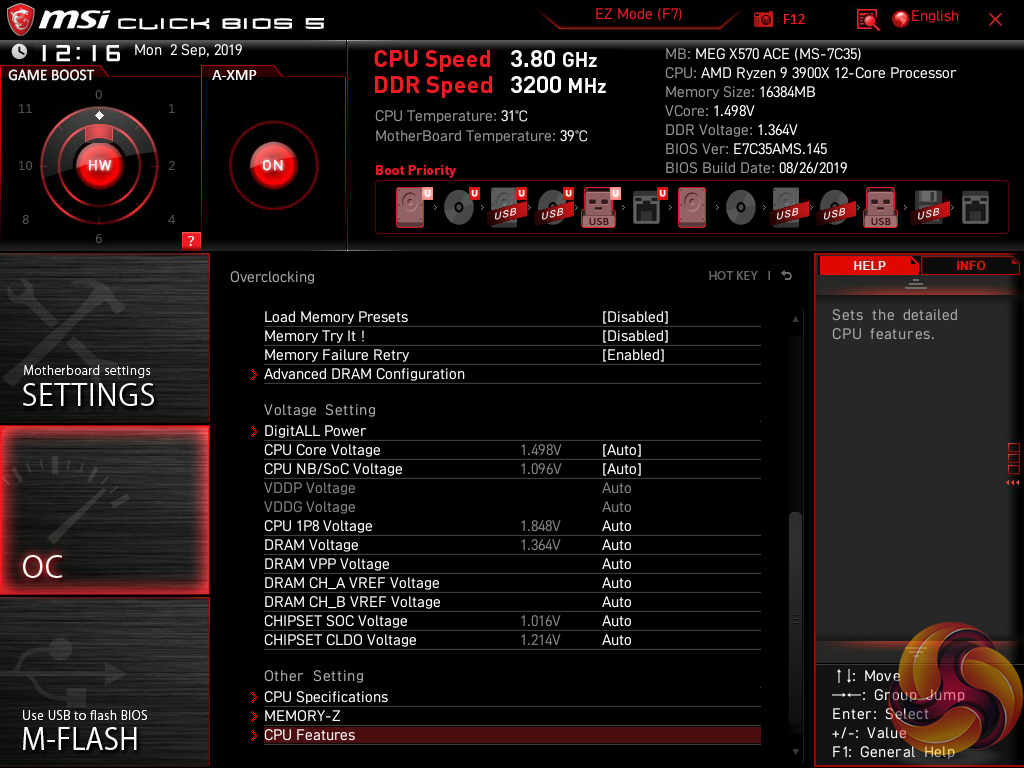Open CPU NB/SoC Voltage Auto dropdown
Viewport: 1024px width, 768px height.
[621, 469]
